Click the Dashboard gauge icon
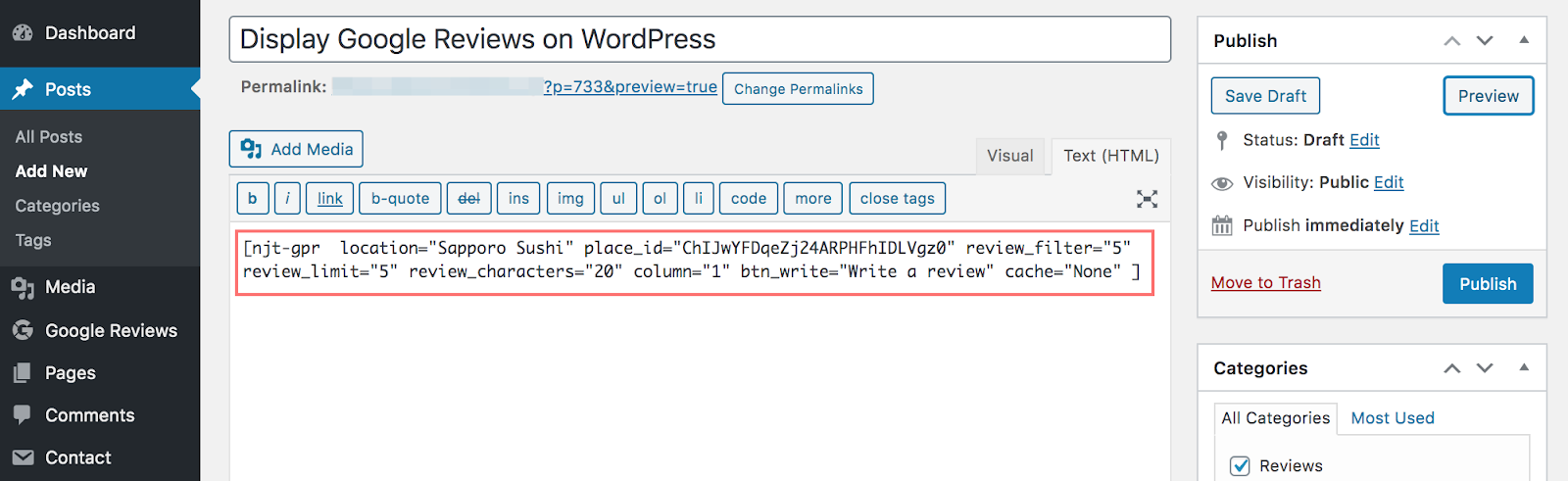Image resolution: width=1568 pixels, height=481 pixels. [x=23, y=33]
